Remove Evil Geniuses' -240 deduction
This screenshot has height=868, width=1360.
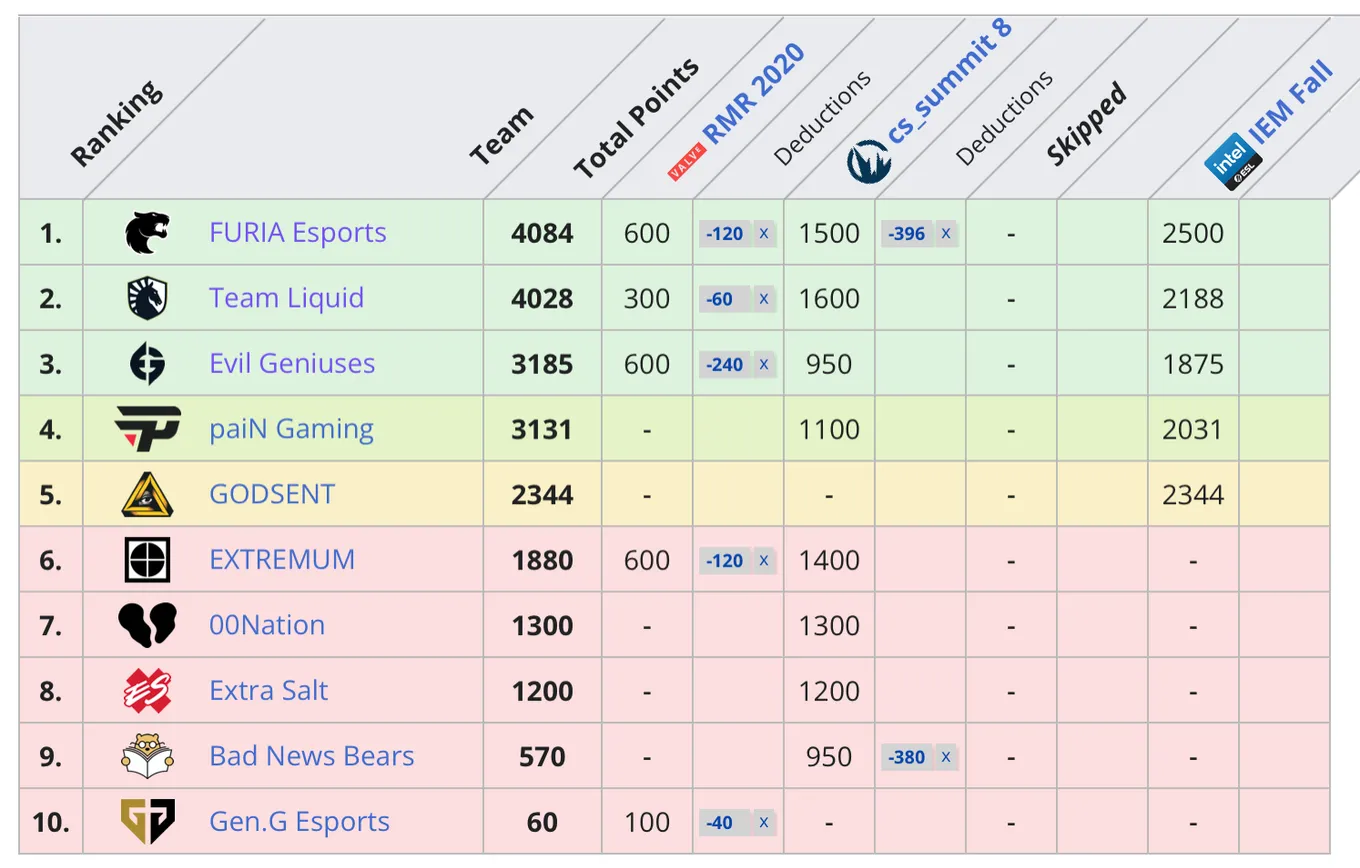[x=763, y=365]
